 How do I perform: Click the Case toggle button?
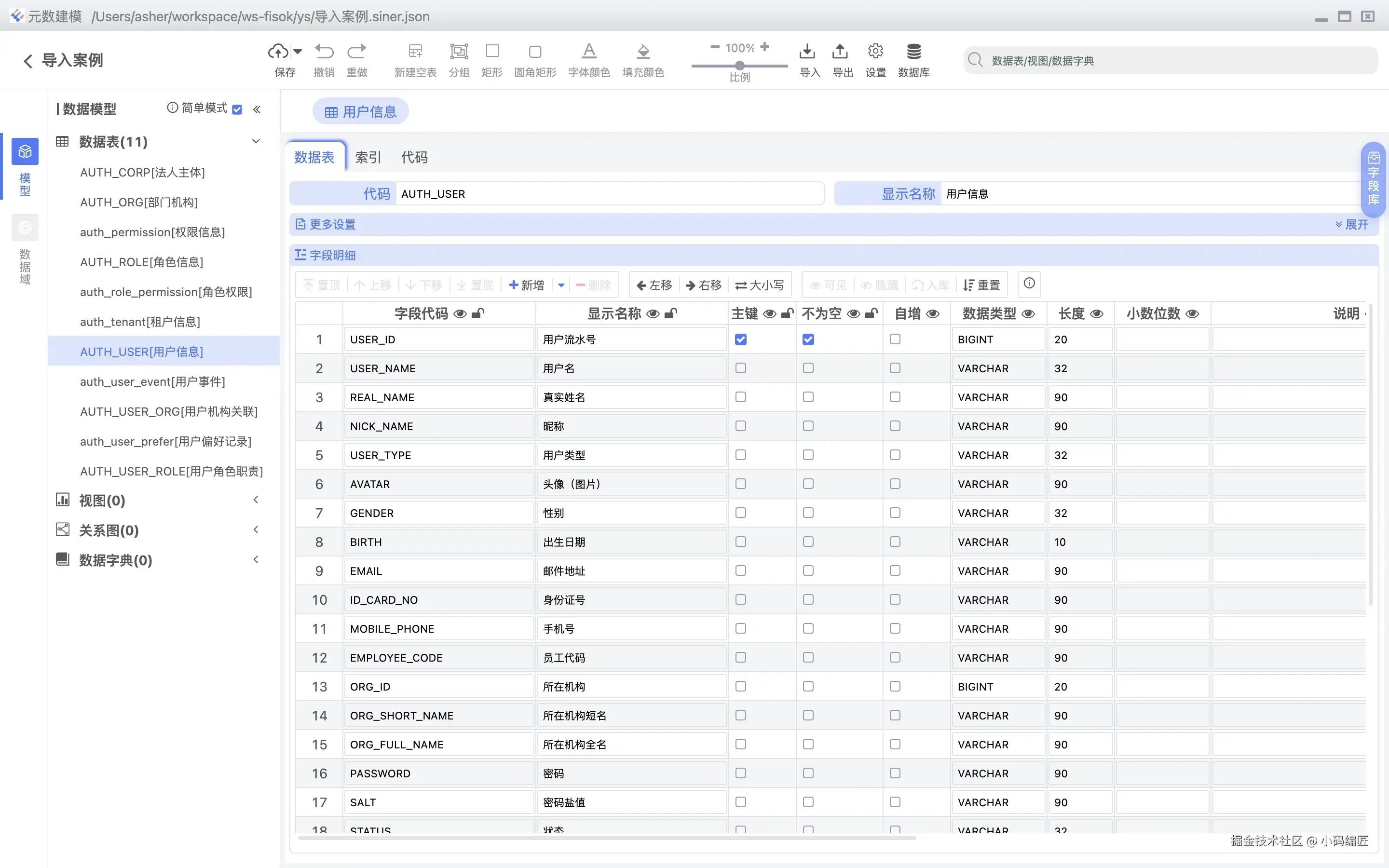click(x=759, y=285)
